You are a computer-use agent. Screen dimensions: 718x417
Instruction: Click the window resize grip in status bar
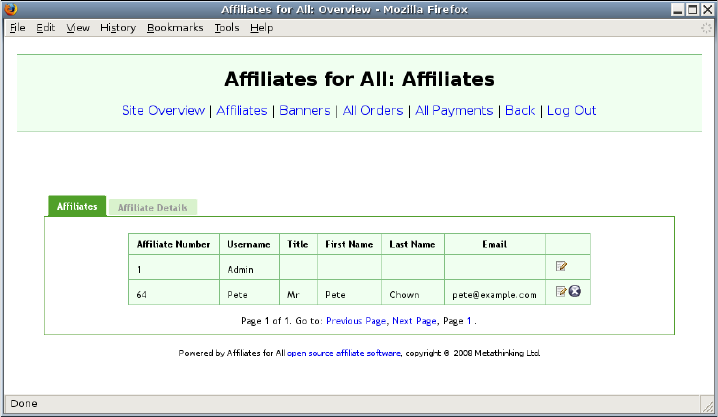pos(707,405)
